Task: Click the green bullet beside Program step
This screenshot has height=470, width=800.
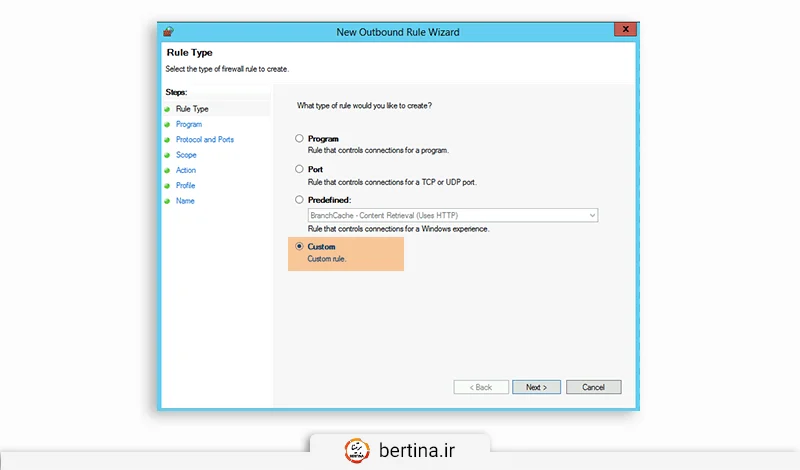Action: 167,124
